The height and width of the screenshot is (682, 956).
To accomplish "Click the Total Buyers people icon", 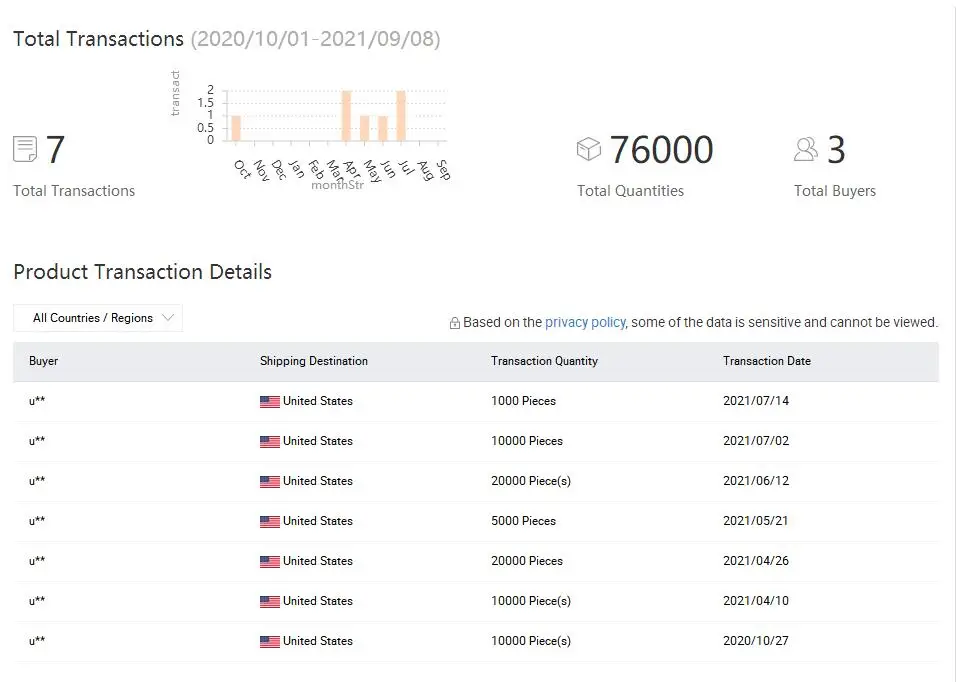I will [806, 150].
